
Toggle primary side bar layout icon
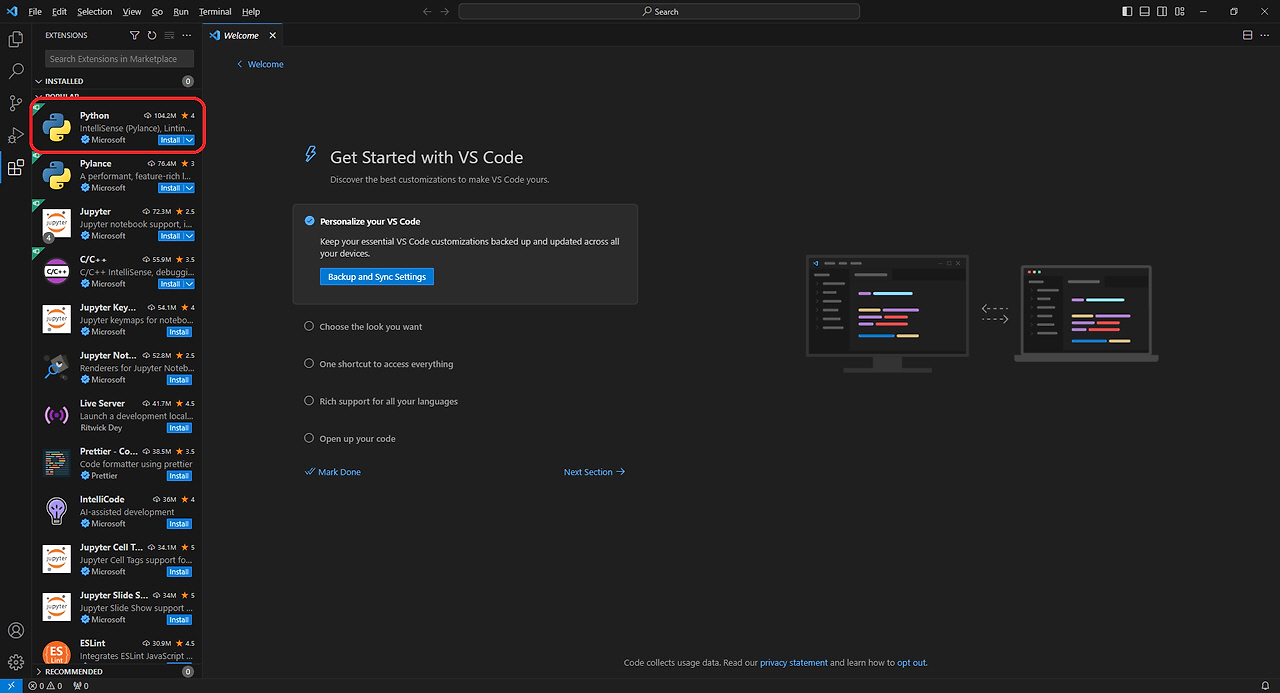click(x=1128, y=11)
